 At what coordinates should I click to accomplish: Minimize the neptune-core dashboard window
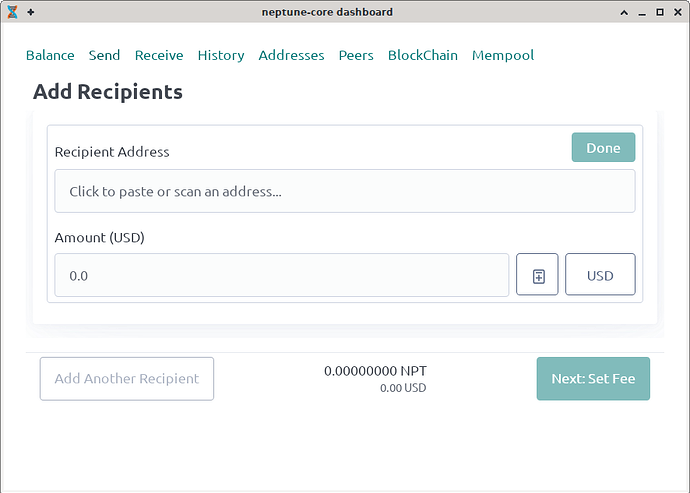pos(641,12)
